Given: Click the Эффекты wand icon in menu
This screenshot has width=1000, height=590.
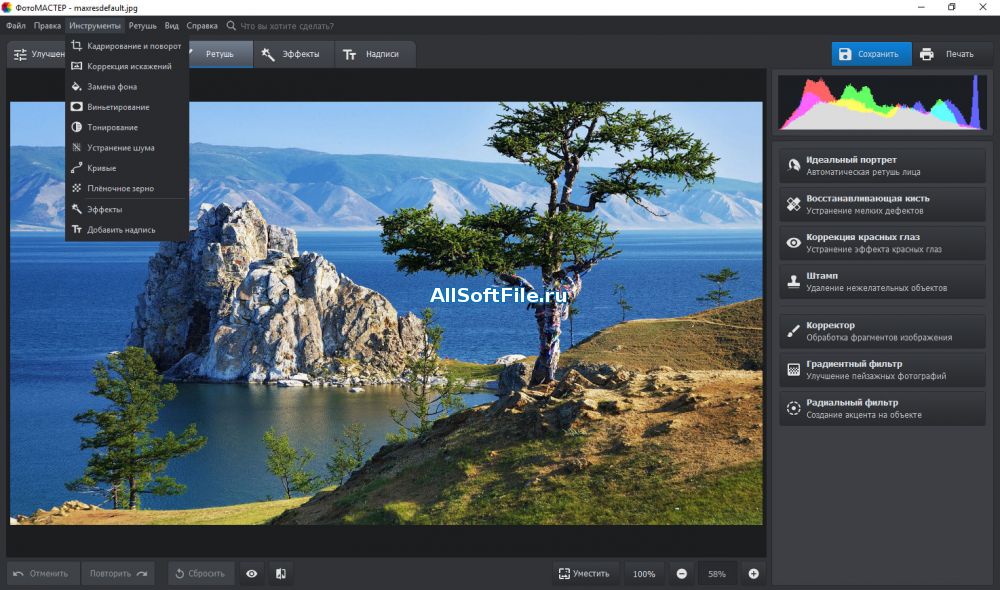Looking at the screenshot, I should [77, 209].
